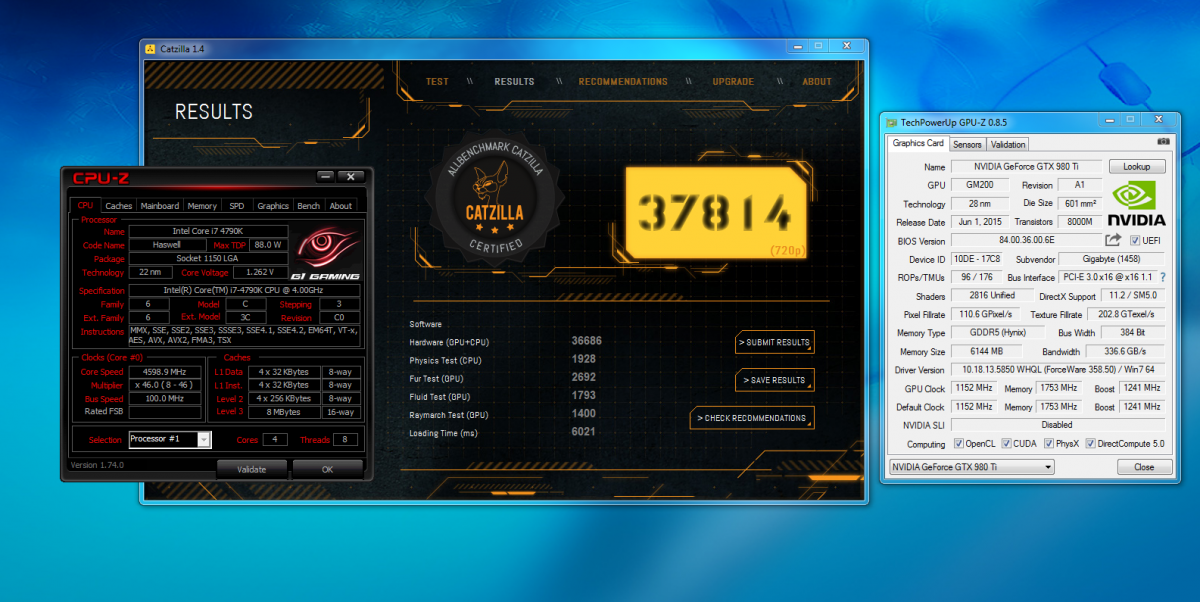The width and height of the screenshot is (1200, 602).
Task: Click the SUBMIT RESULTS button
Action: [775, 342]
